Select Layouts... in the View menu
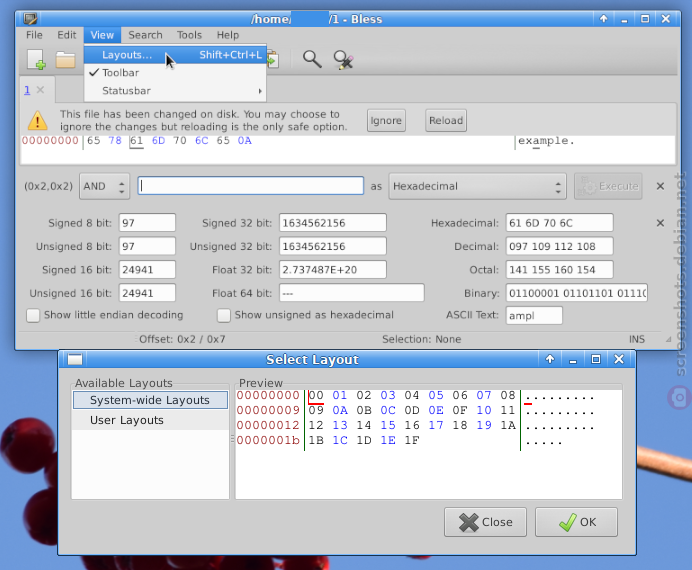 [x=175, y=55]
